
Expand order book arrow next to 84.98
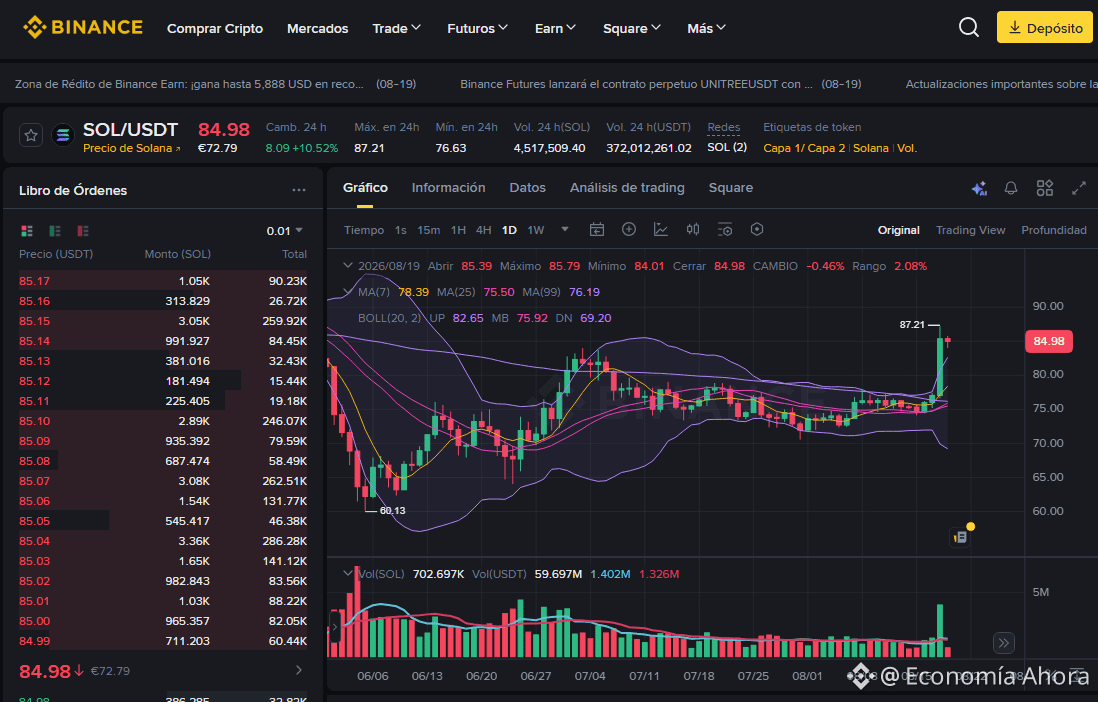coord(299,670)
